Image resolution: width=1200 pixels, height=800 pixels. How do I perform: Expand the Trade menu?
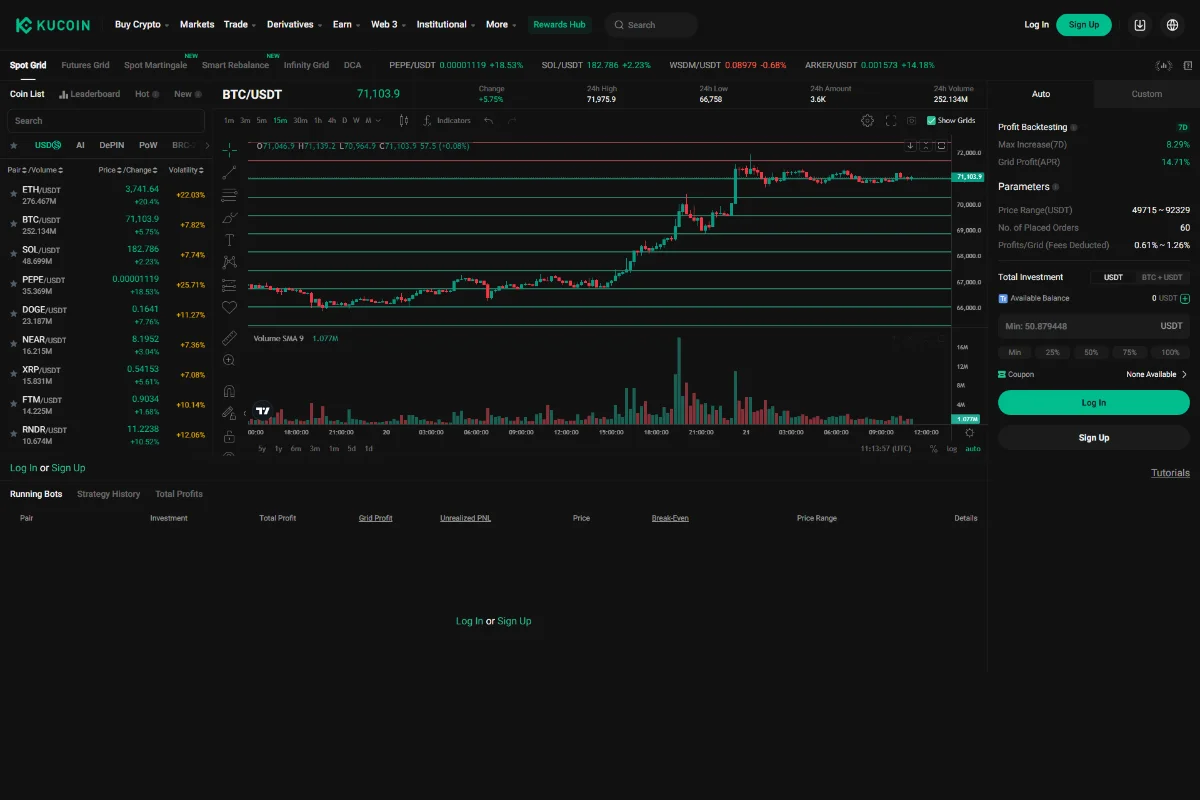238,24
